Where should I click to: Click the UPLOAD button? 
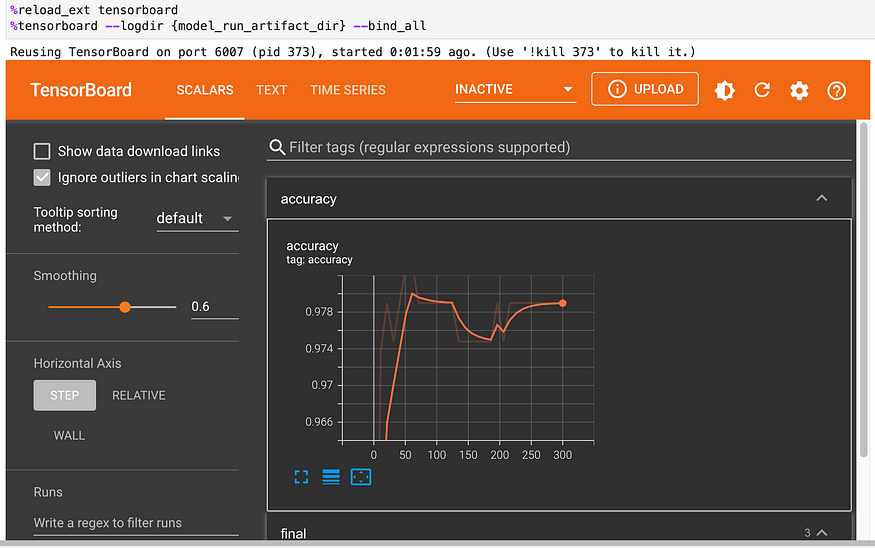point(645,89)
